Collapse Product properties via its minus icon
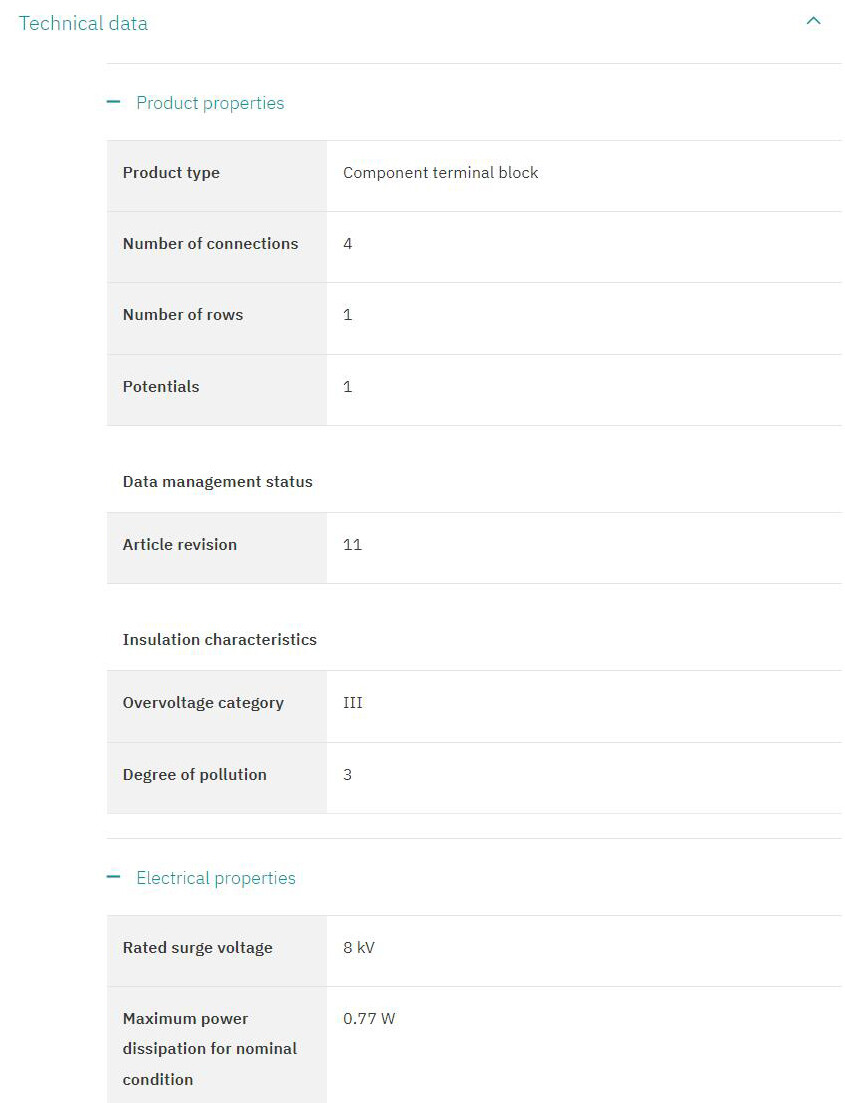845x1103 pixels. [x=114, y=102]
